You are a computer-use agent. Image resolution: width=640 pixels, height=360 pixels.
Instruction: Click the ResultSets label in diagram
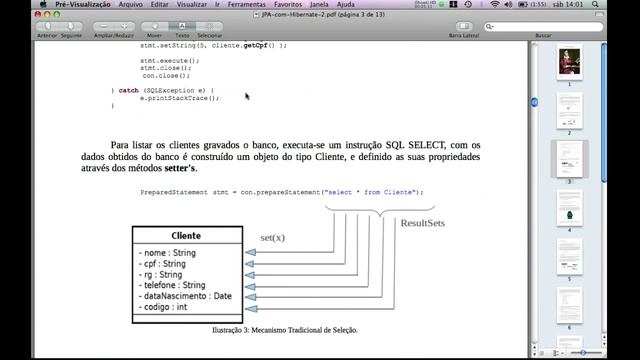click(x=422, y=223)
